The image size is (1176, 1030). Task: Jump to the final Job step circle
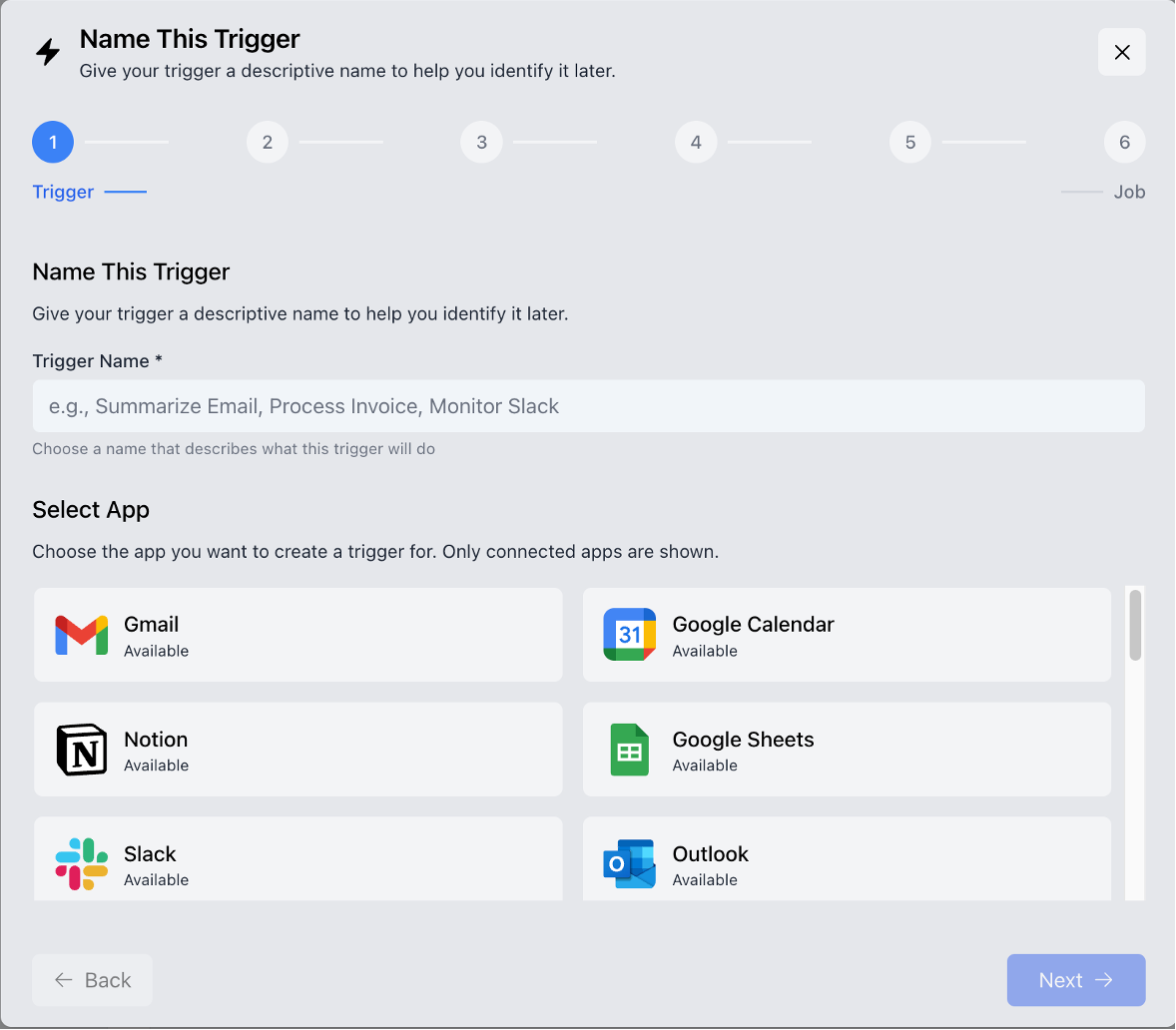tap(1124, 142)
